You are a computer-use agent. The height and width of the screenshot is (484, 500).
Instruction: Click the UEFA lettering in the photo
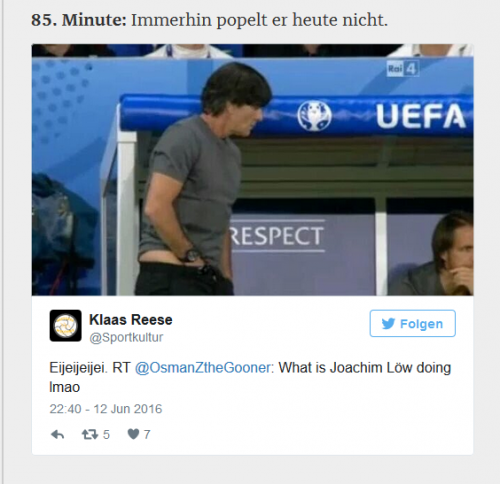tap(421, 116)
